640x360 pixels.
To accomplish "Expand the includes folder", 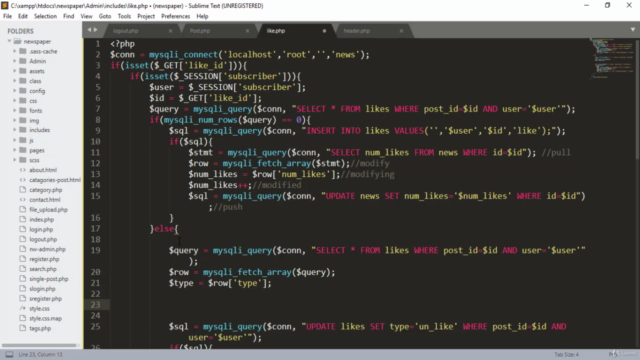I will 15,130.
